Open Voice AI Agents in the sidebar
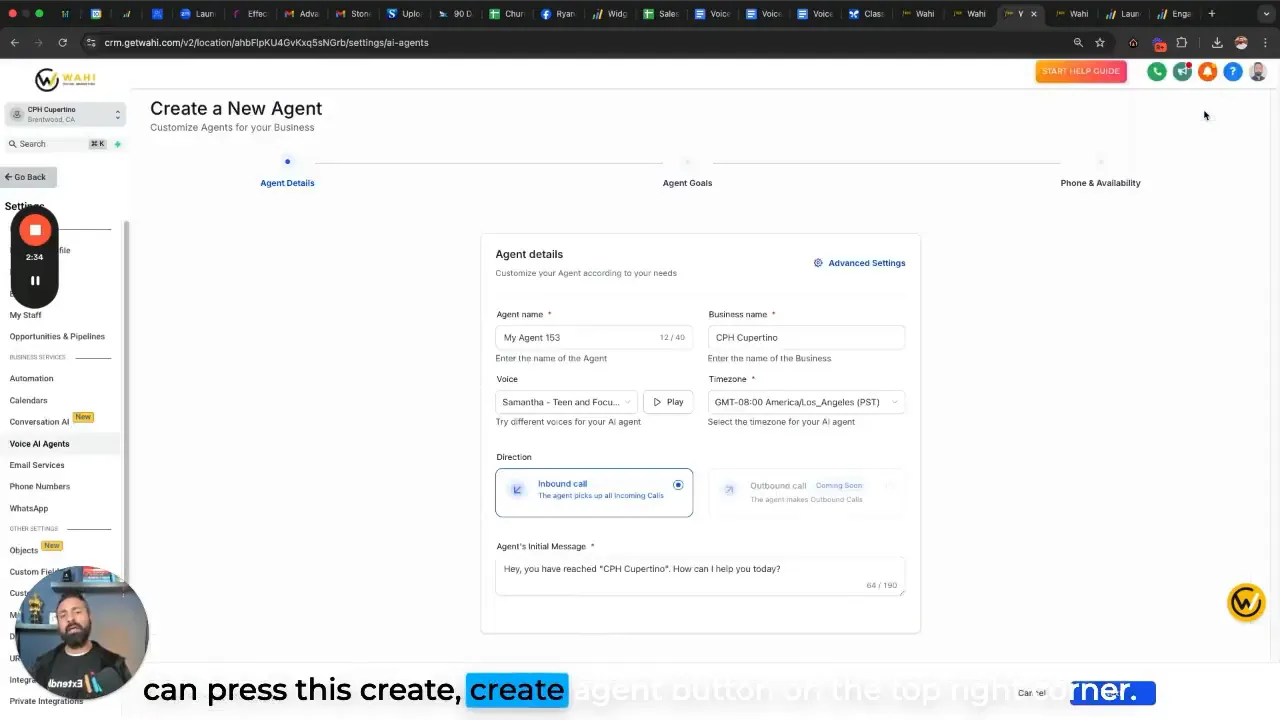The width and height of the screenshot is (1280, 720). (40, 444)
